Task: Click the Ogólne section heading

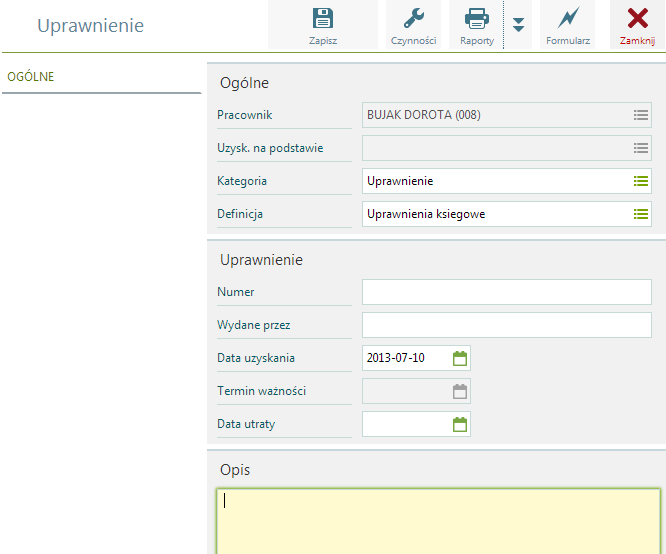Action: (x=244, y=83)
